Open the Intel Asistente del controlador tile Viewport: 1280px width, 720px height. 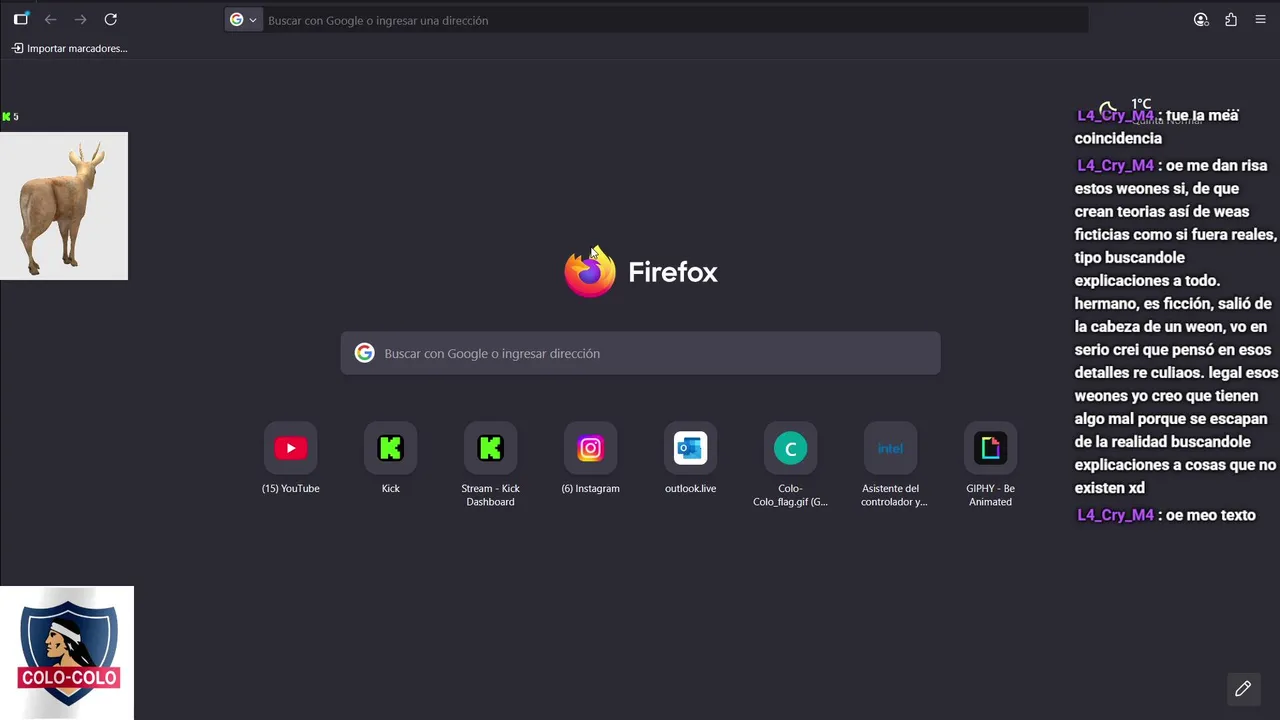(x=891, y=448)
